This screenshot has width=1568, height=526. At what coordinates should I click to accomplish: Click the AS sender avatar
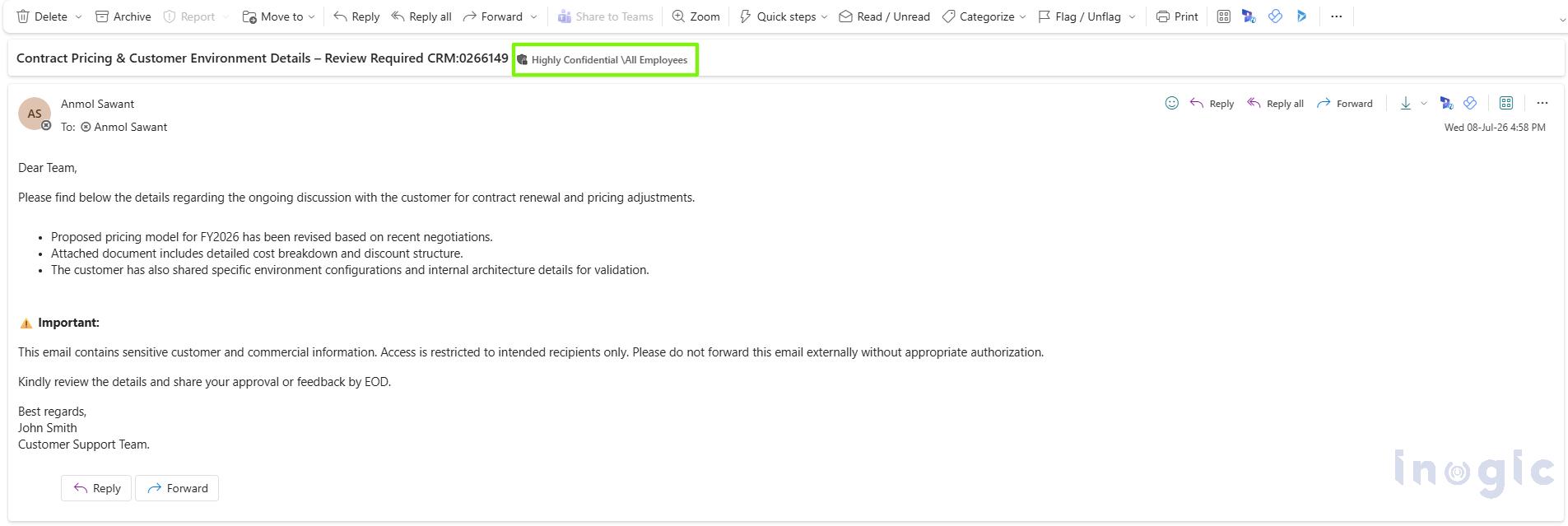pos(35,114)
